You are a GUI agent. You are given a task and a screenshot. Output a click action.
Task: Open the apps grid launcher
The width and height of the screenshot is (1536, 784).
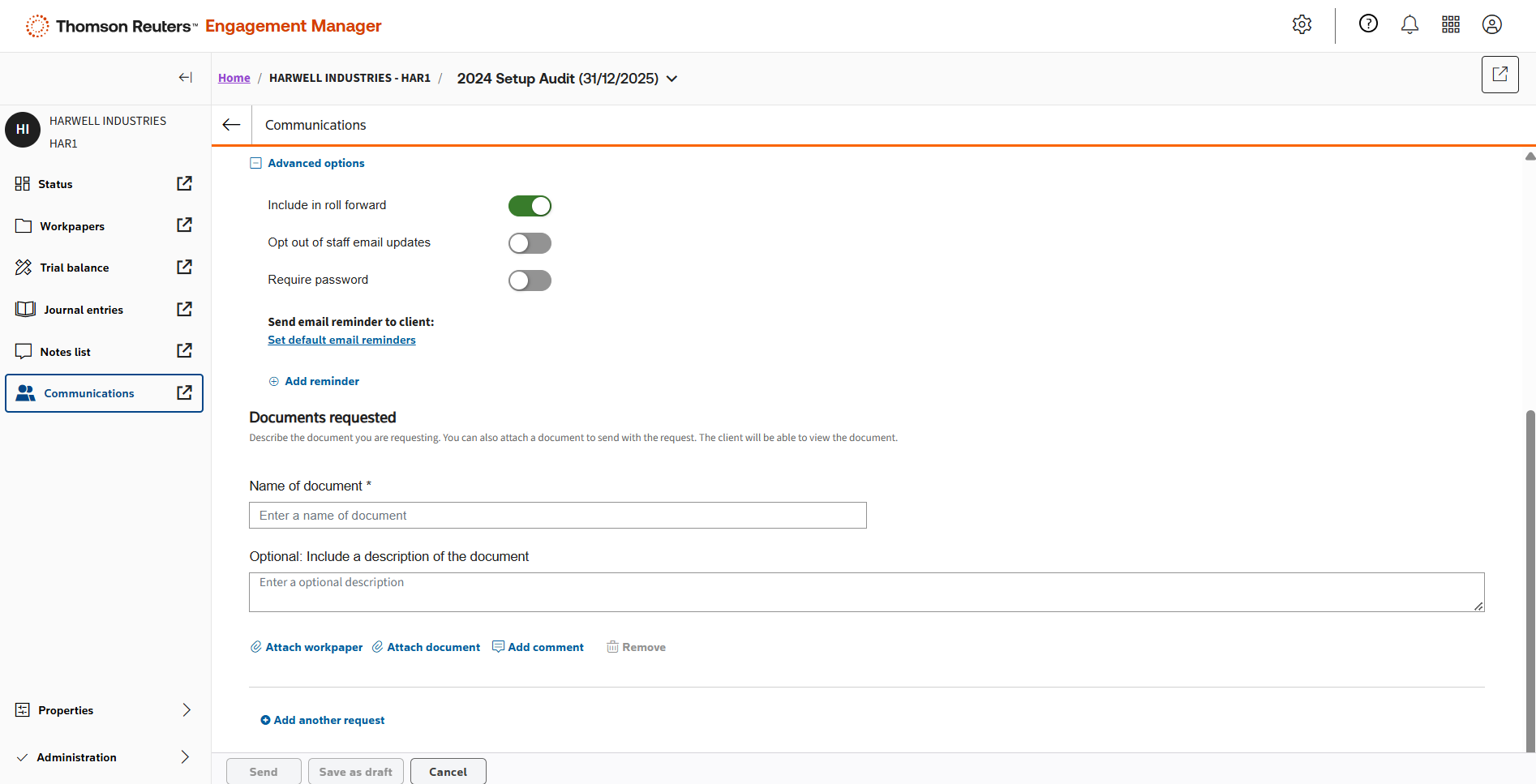pyautogui.click(x=1451, y=25)
